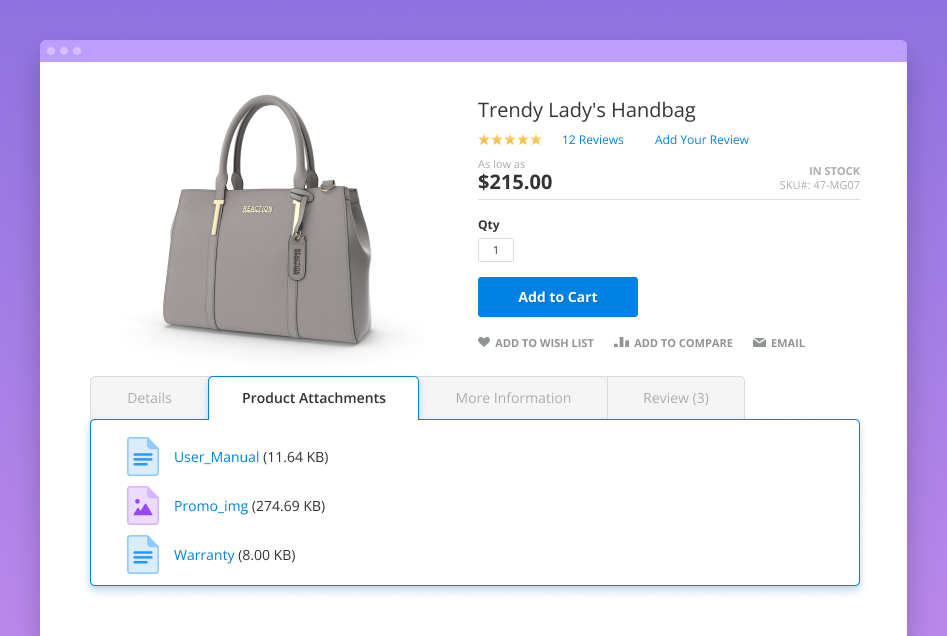Click the envelope email icon
Image resolution: width=947 pixels, height=636 pixels.
(x=758, y=342)
